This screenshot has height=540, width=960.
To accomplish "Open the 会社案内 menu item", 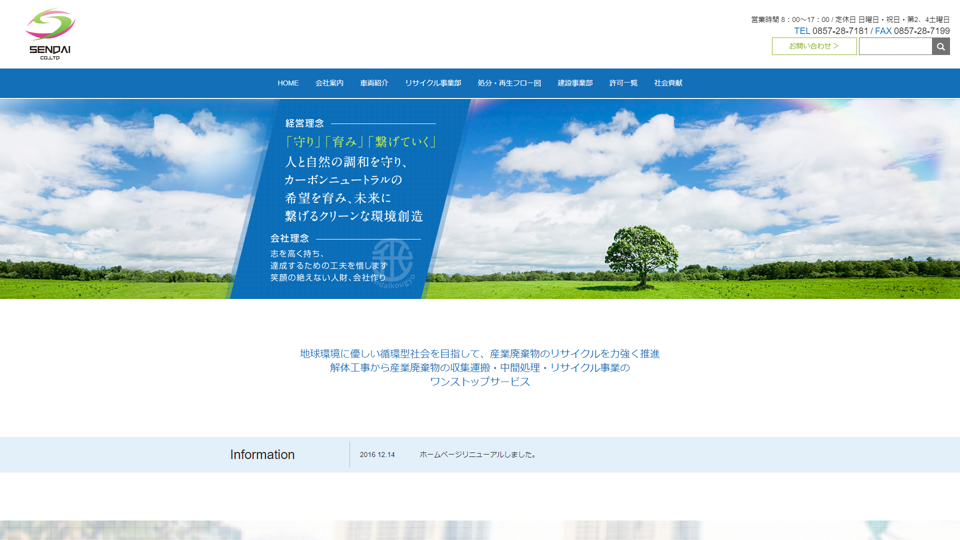I will tap(329, 83).
